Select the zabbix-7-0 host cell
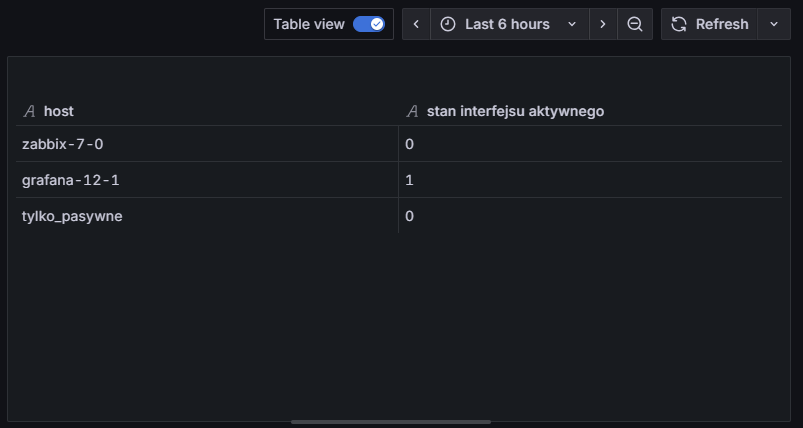Screen dimensions: 803x428 coord(63,144)
